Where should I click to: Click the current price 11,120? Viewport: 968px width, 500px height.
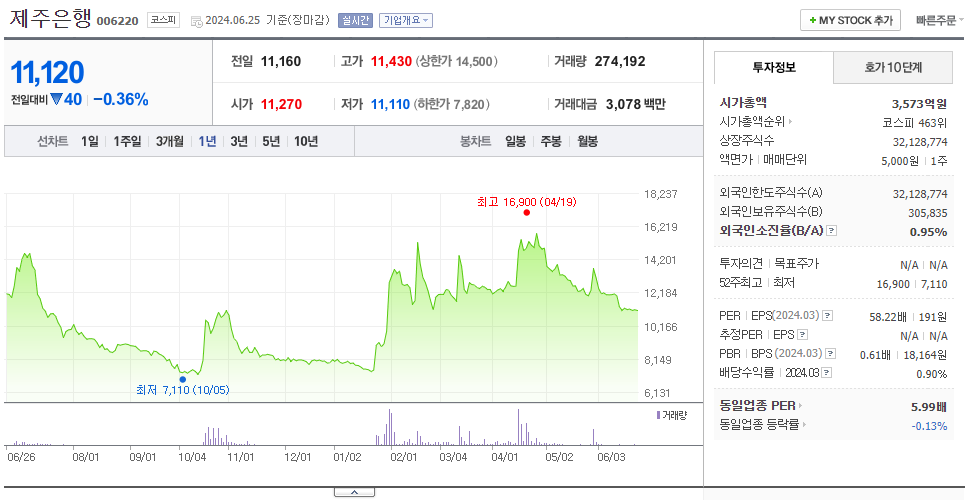point(48,72)
